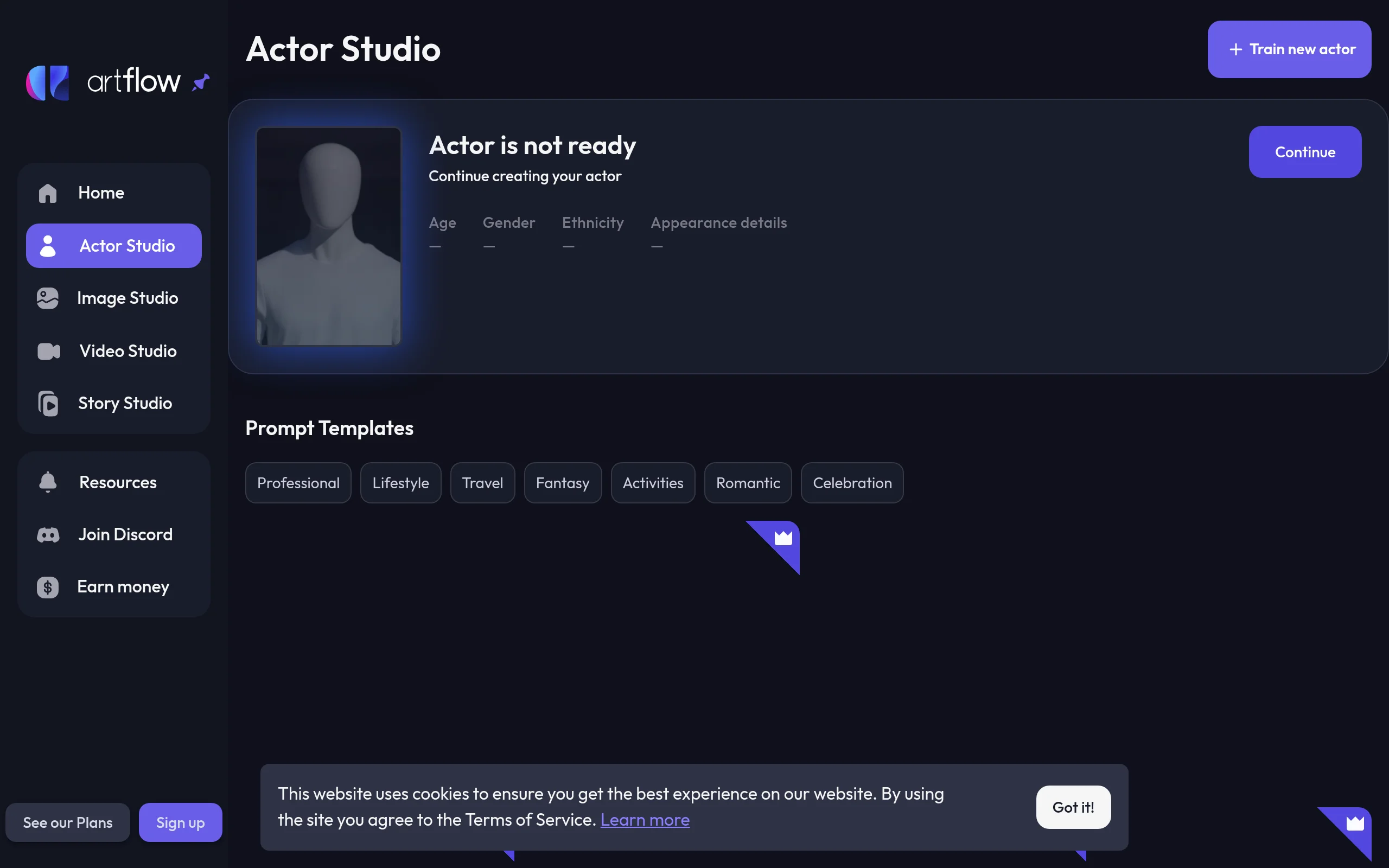
Task: Click the pin icon beside artflow logo
Action: [x=201, y=82]
